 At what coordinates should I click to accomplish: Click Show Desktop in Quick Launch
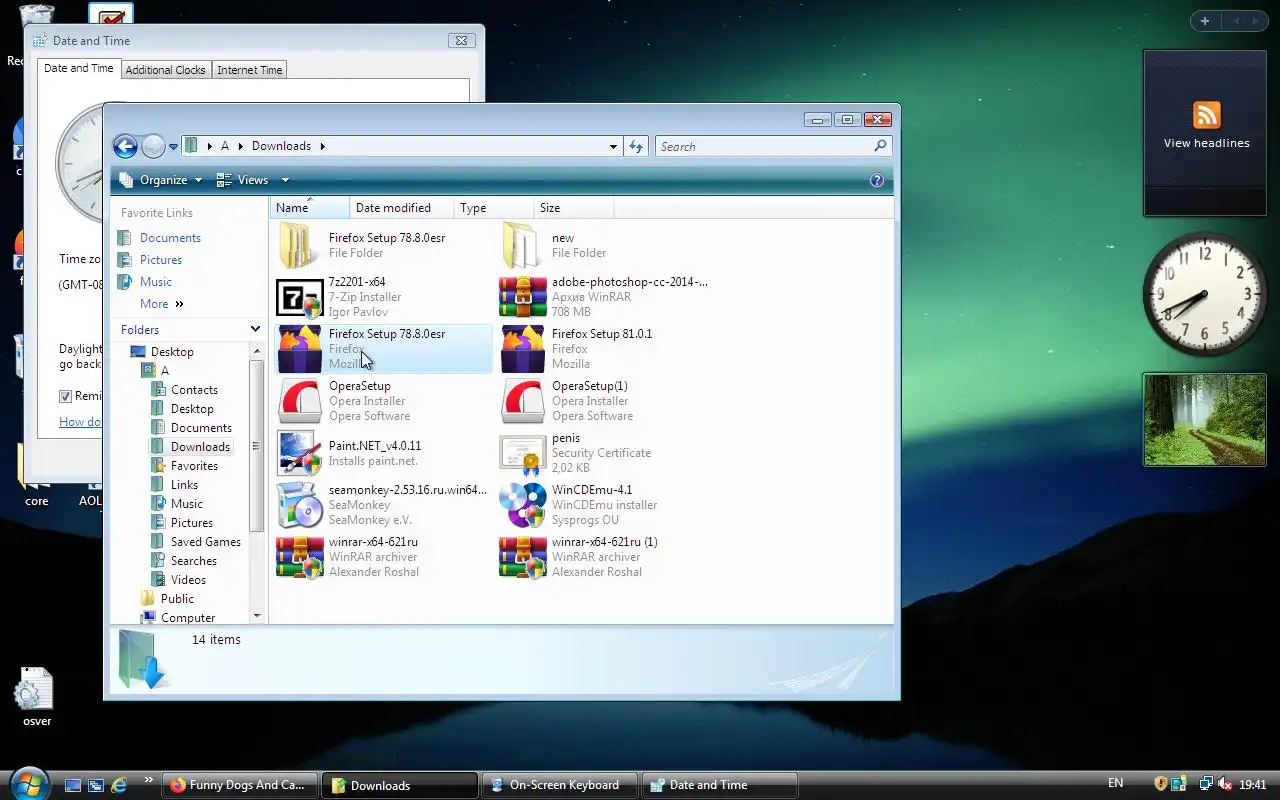point(73,785)
